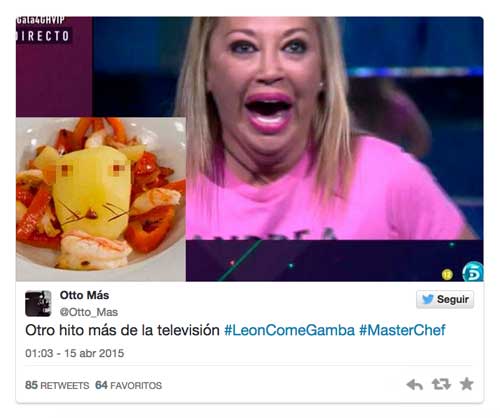This screenshot has height=418, width=500.
Task: Click the reply arrow icon
Action: 414,385
